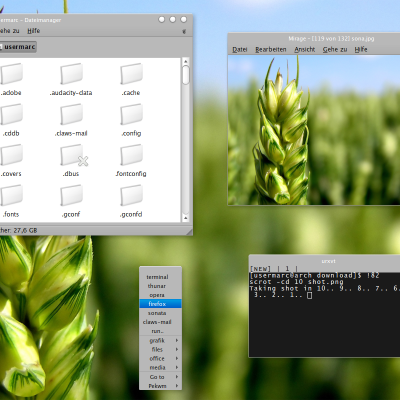Click the wheat image in Mirage
This screenshot has height=400, width=400.
pos(314,130)
